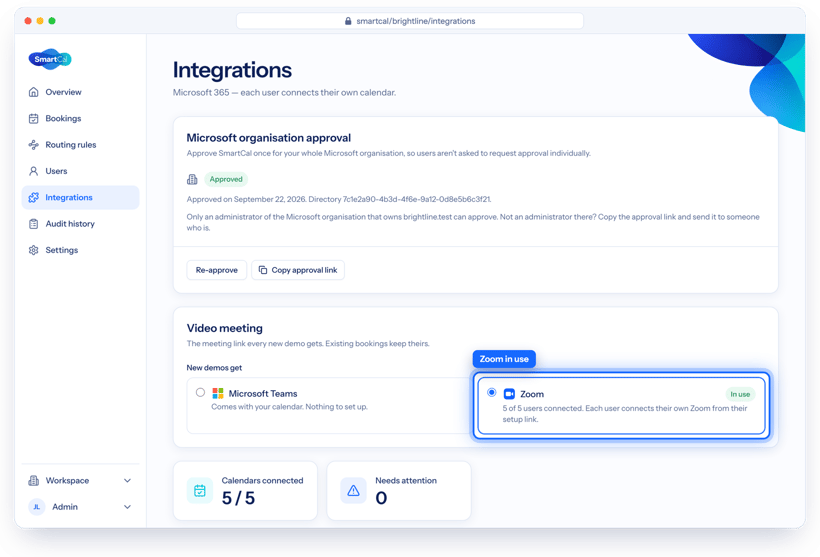820x557 pixels.
Task: Click the Routing rules icon
Action: (33, 145)
